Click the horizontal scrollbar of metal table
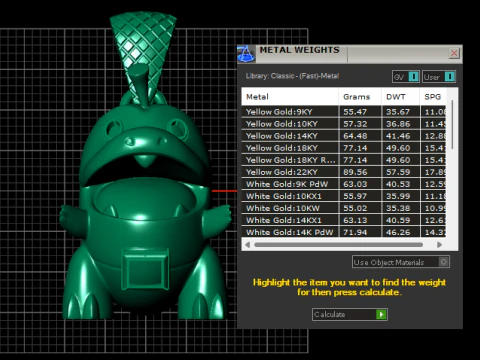 pyautogui.click(x=338, y=245)
